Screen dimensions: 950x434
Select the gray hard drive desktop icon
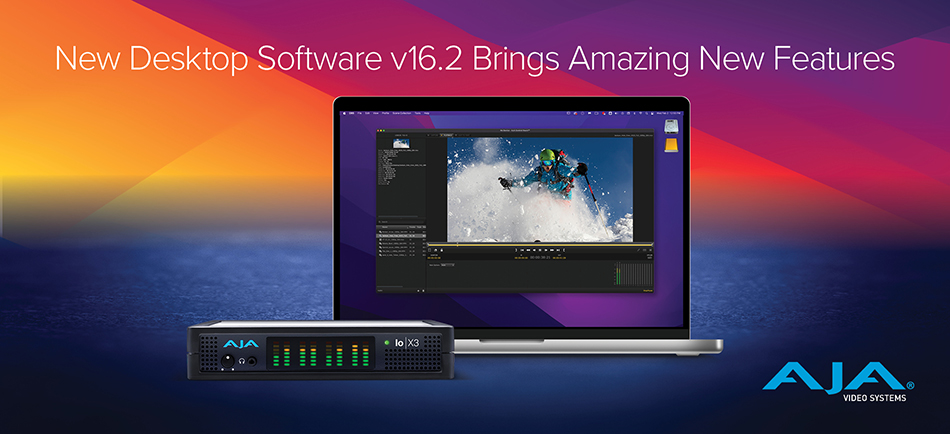coord(671,127)
